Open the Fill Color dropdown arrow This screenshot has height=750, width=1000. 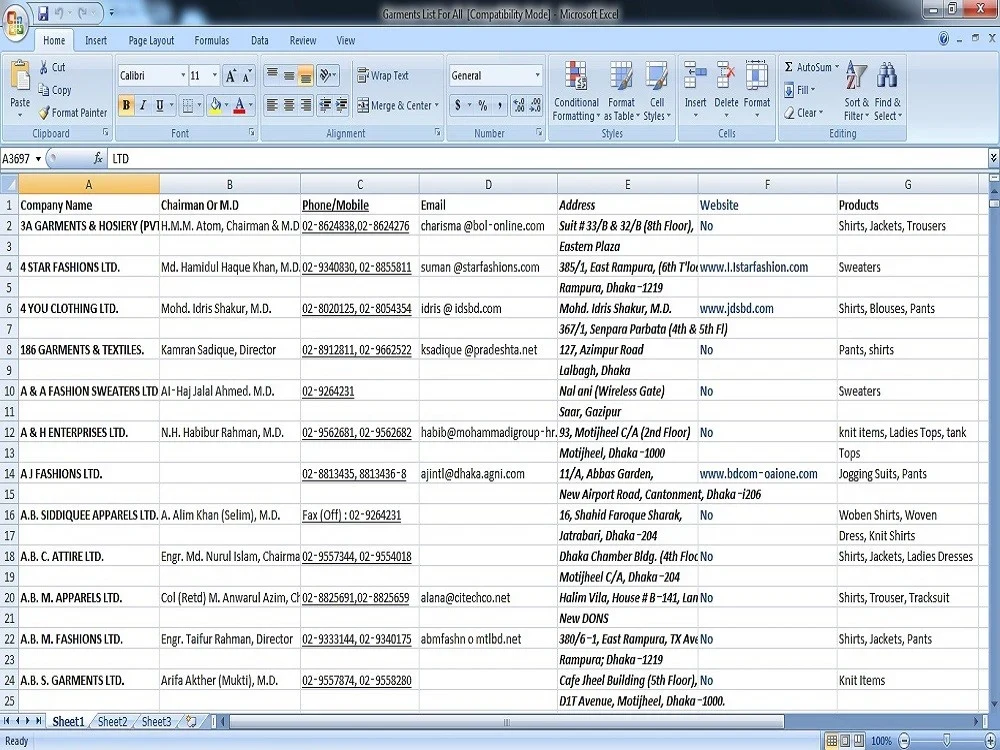[x=227, y=105]
